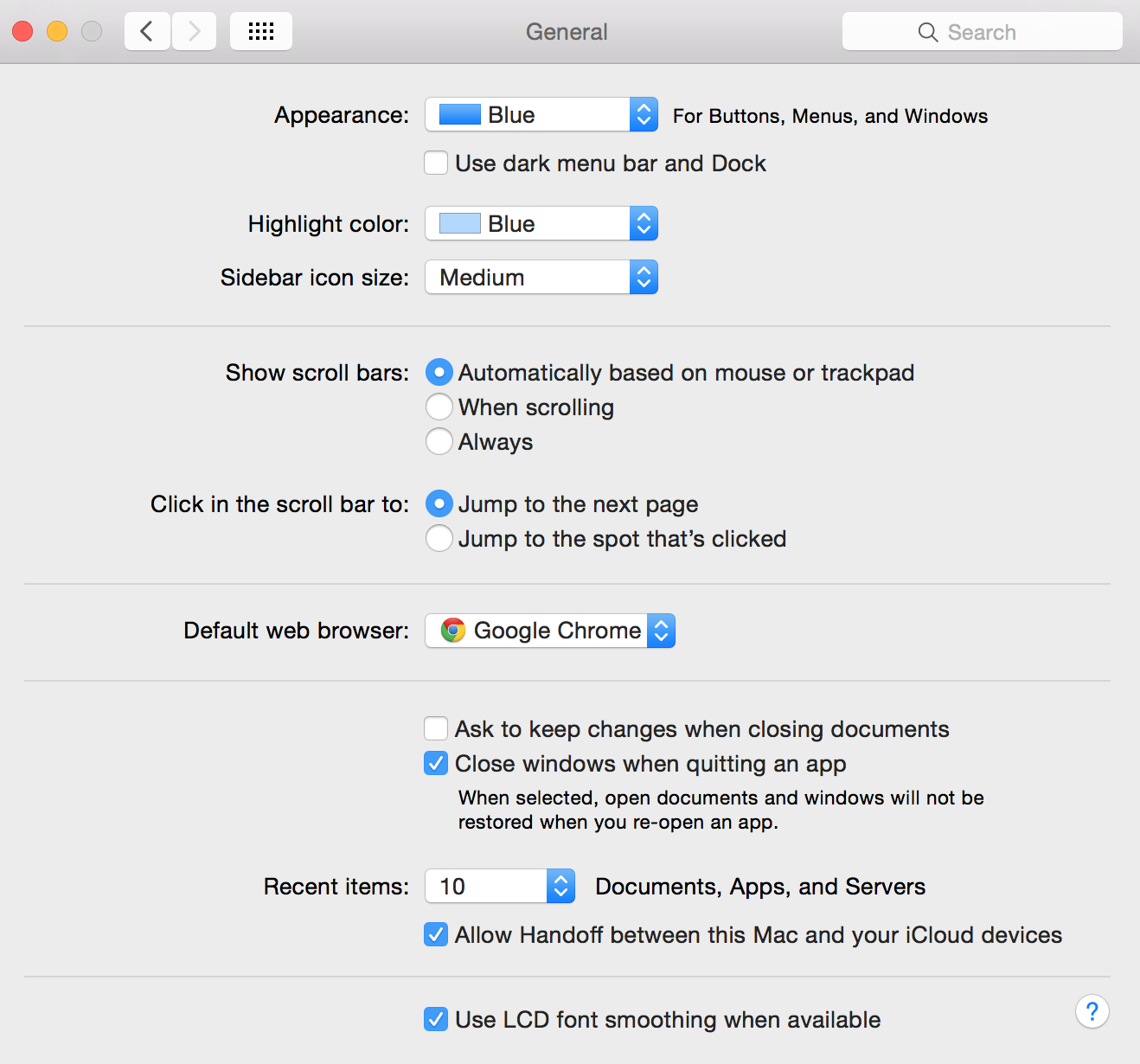Click the Google Chrome logo icon
Image resolution: width=1140 pixels, height=1064 pixels.
452,631
